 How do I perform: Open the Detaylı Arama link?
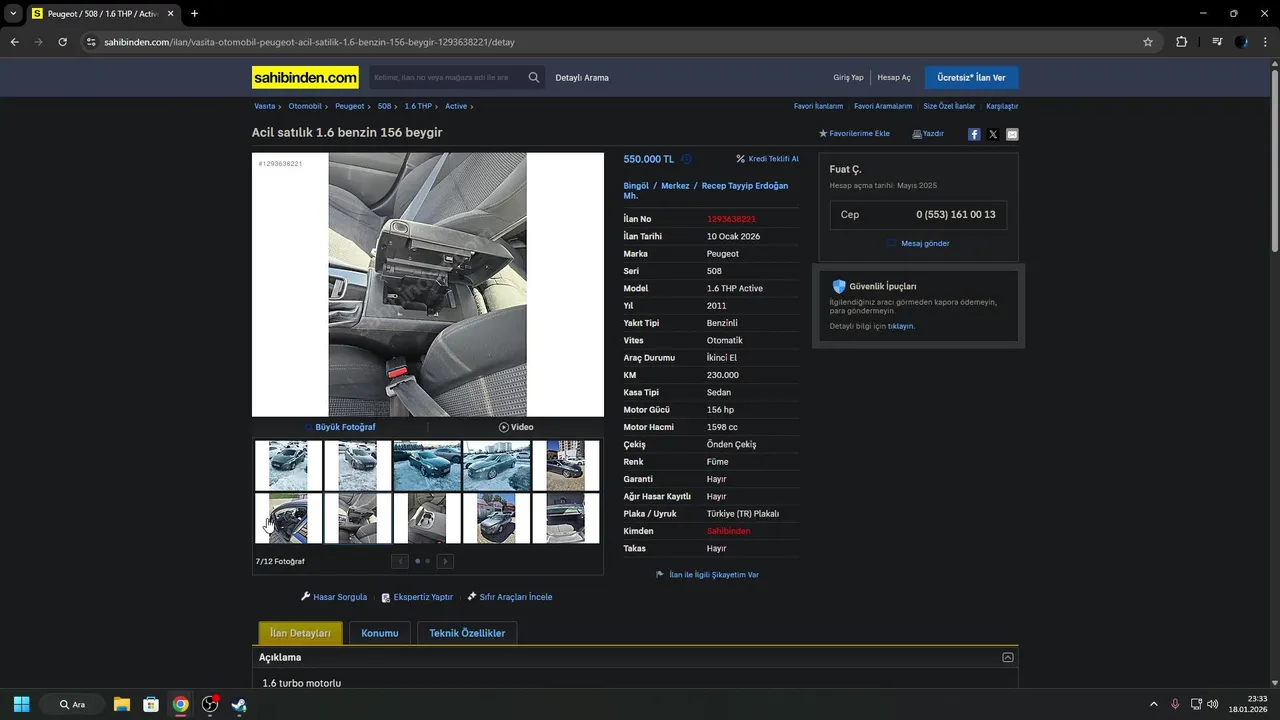click(x=582, y=78)
